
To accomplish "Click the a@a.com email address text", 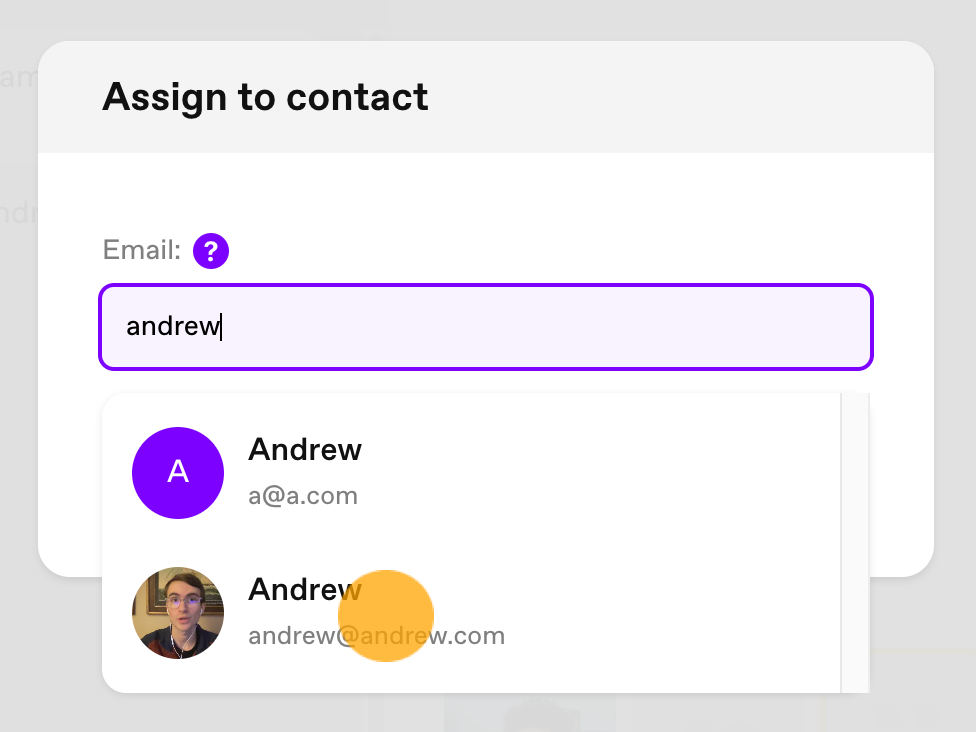I will click(x=303, y=496).
